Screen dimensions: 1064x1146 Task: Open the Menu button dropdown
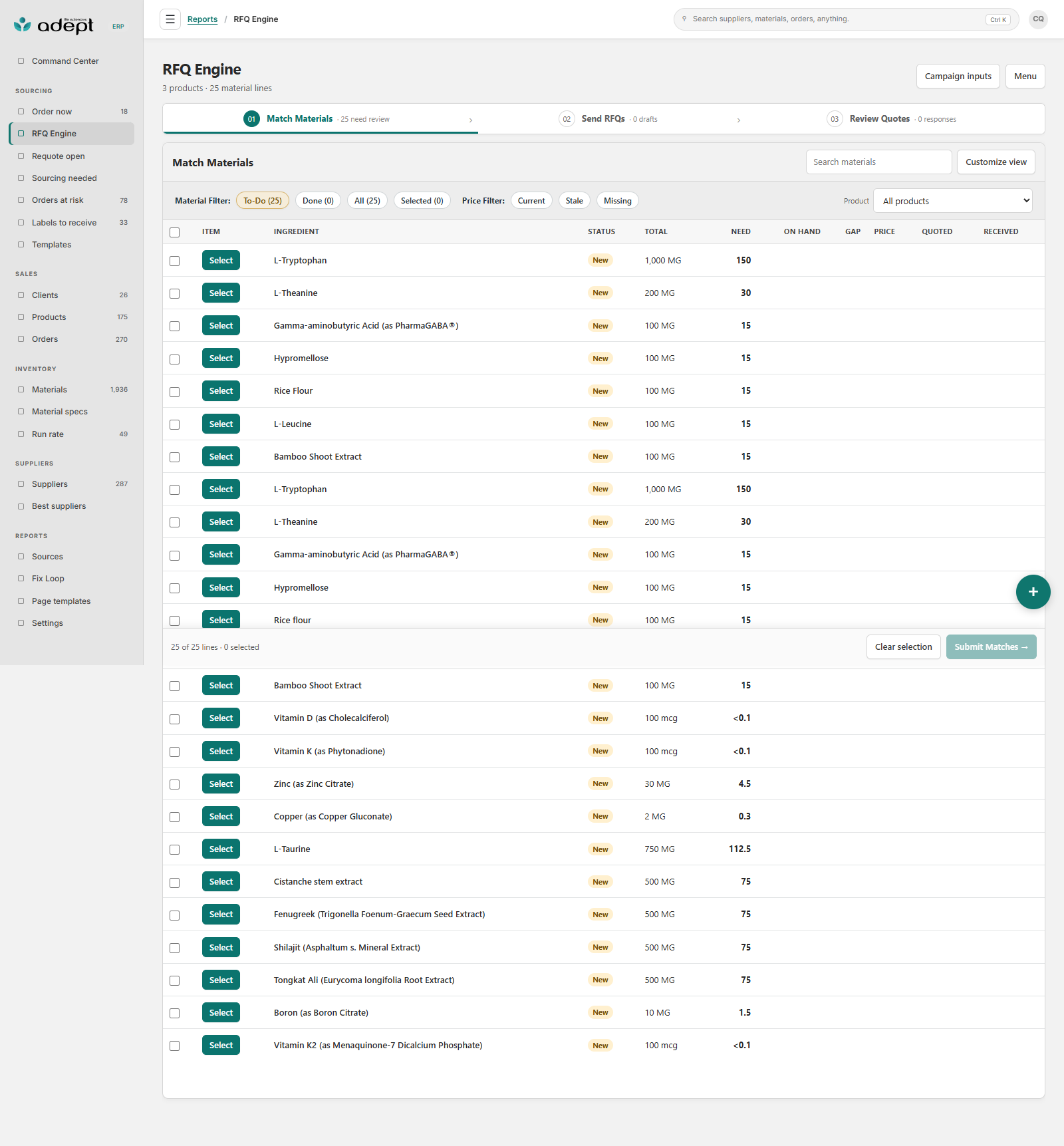click(x=1025, y=76)
